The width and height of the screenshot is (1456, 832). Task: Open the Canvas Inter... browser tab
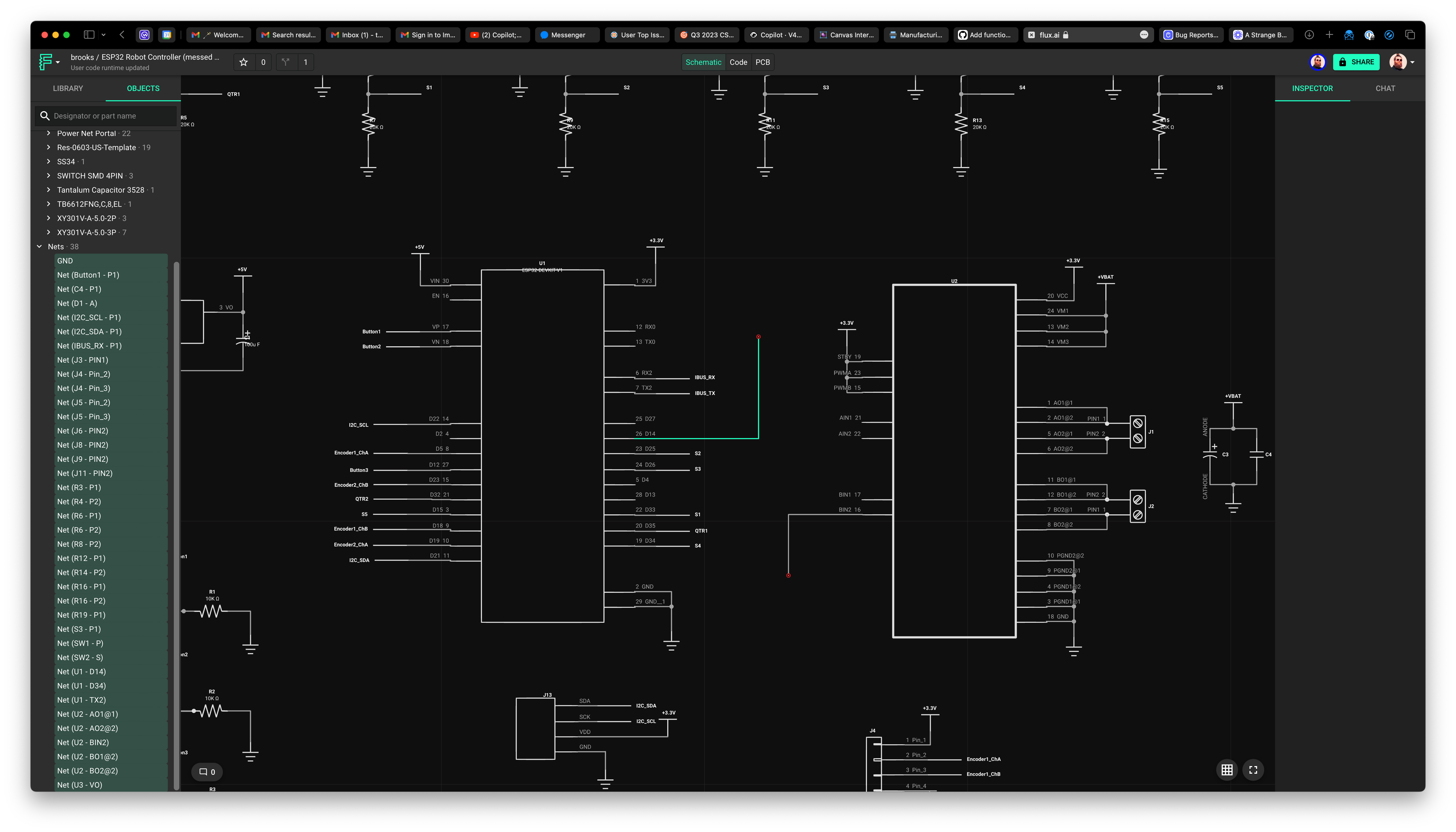pyautogui.click(x=846, y=35)
